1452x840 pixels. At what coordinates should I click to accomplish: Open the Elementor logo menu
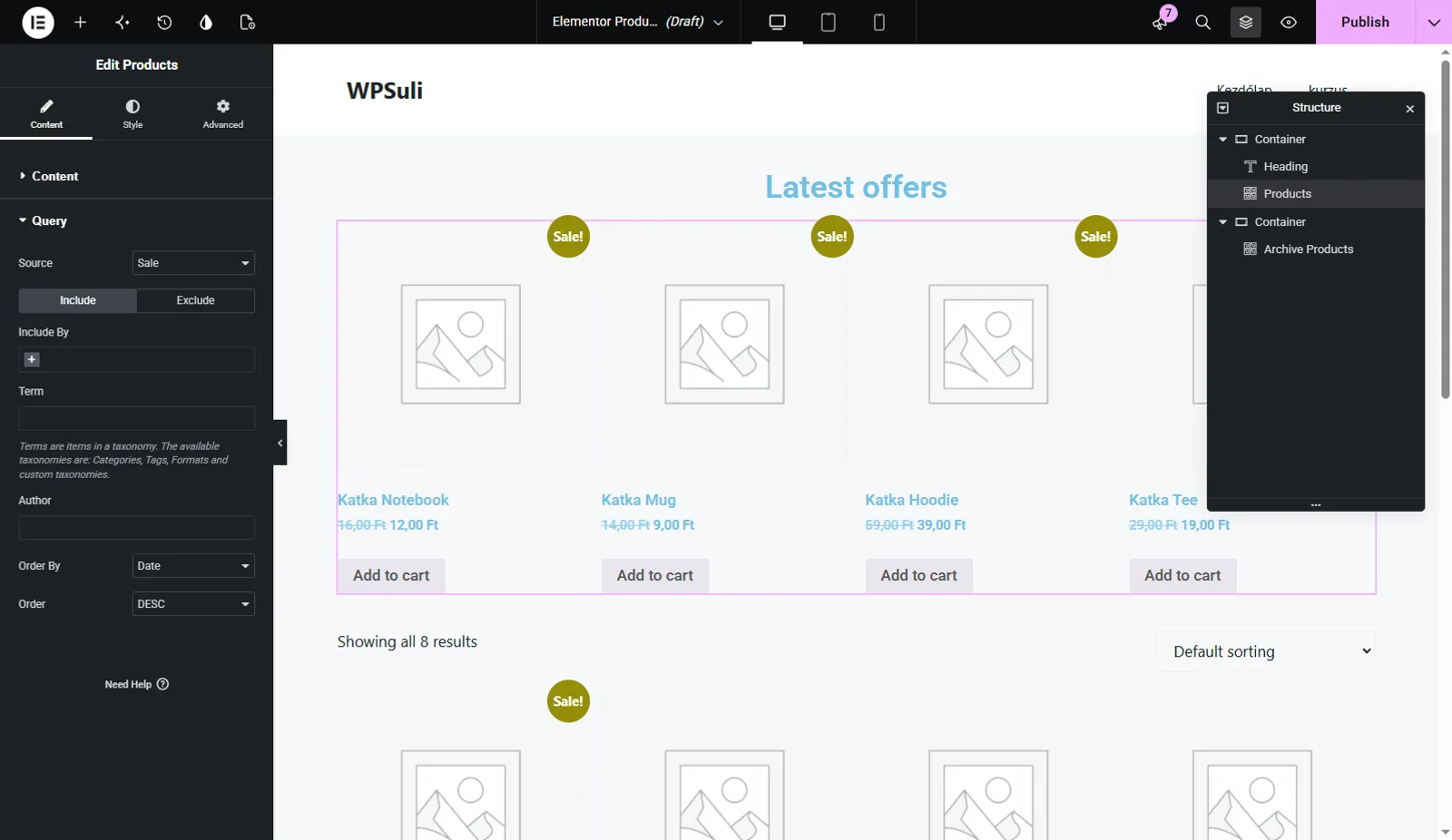(38, 22)
